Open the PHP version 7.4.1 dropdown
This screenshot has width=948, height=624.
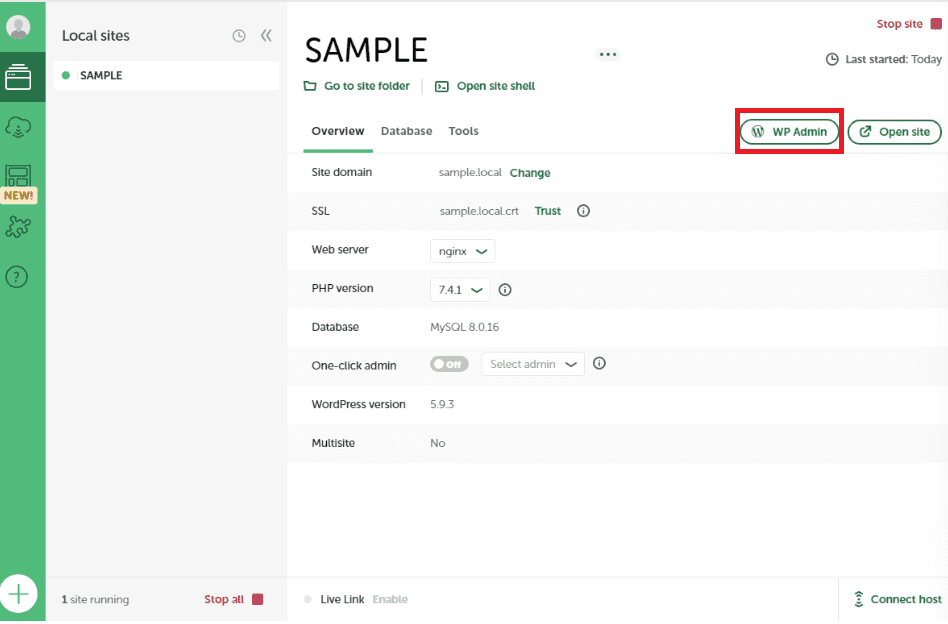(x=460, y=290)
